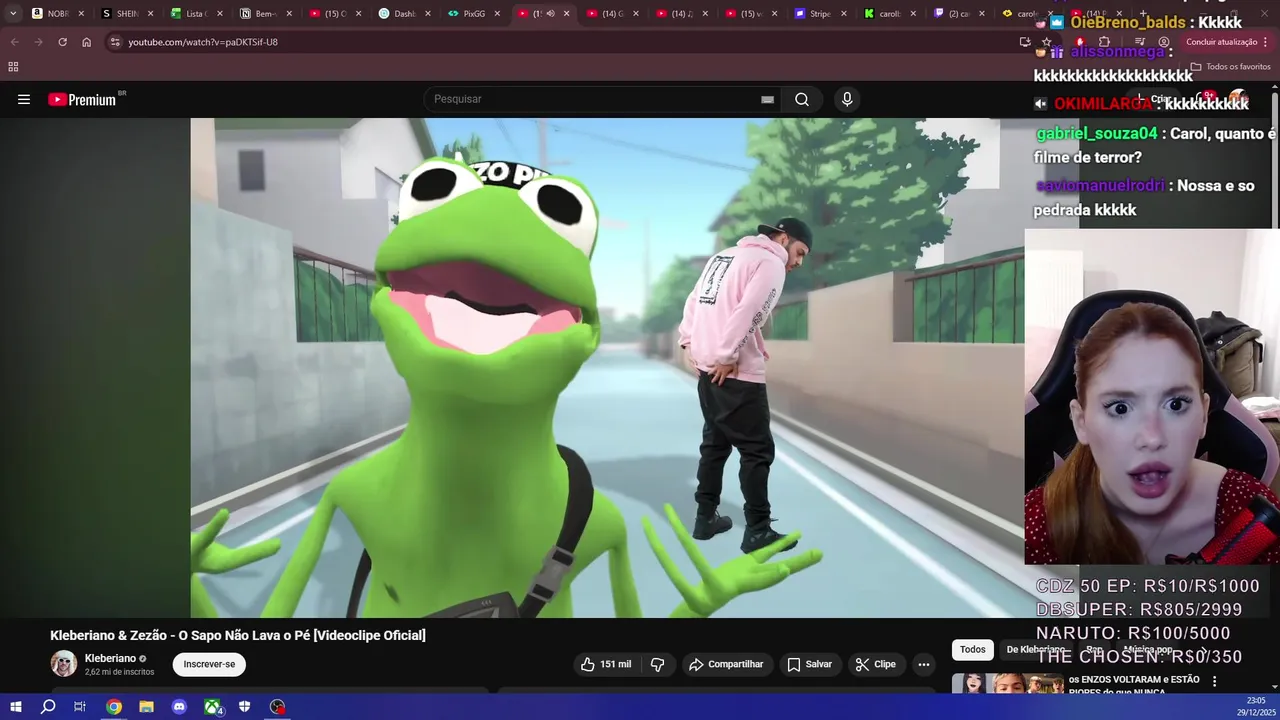
Task: Start voice search with the microphone icon
Action: [x=847, y=99]
